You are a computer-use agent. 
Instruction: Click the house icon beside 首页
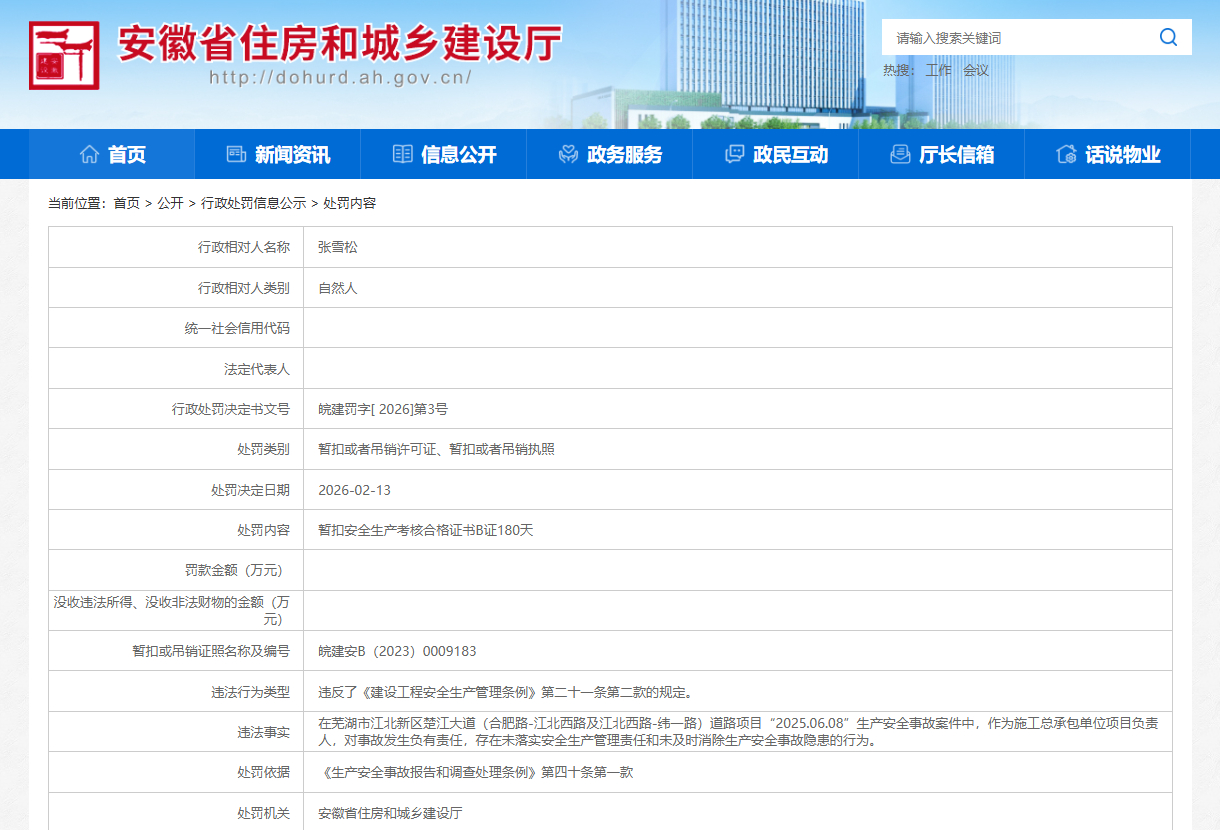click(x=89, y=154)
